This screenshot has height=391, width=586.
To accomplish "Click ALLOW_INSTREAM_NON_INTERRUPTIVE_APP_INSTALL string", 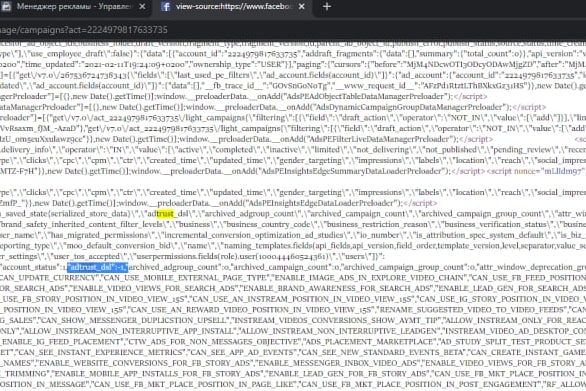I will pyautogui.click(x=129, y=331).
